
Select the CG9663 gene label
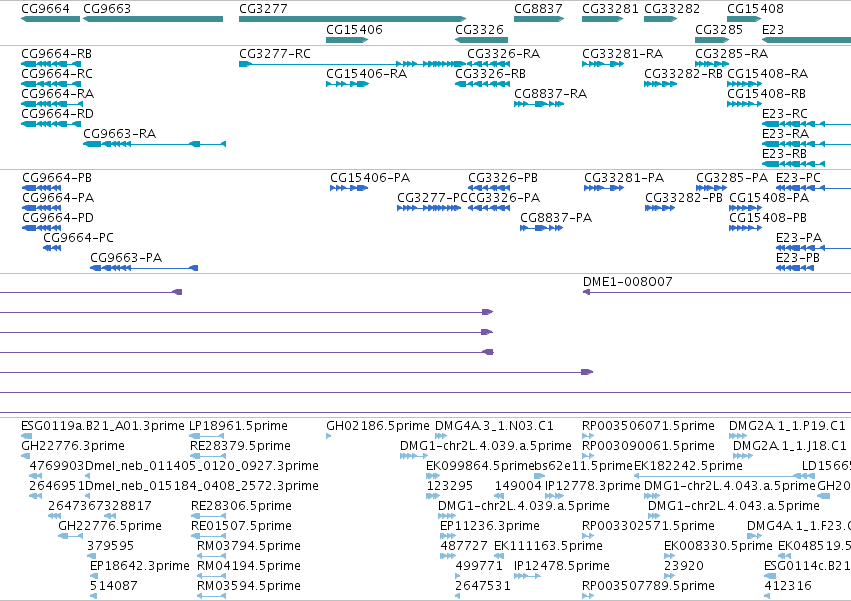point(107,9)
